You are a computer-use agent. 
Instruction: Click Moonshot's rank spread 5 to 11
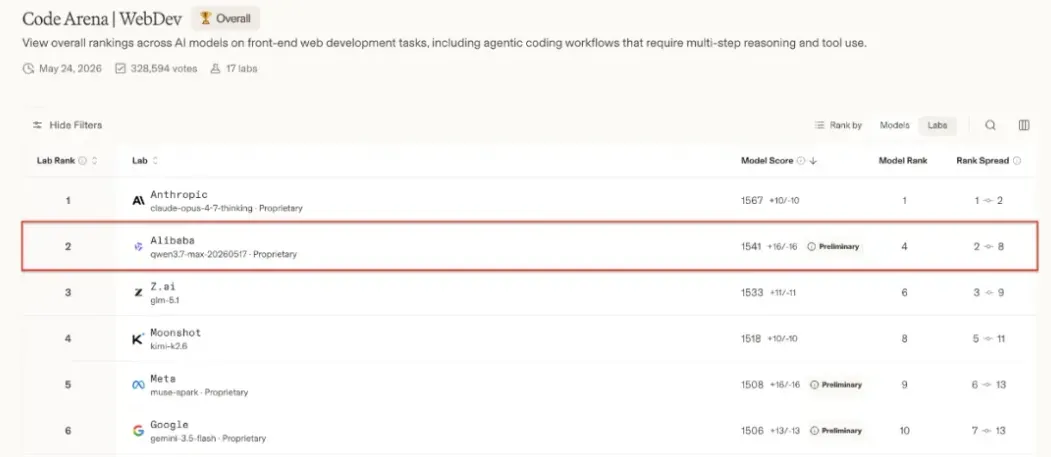point(989,338)
